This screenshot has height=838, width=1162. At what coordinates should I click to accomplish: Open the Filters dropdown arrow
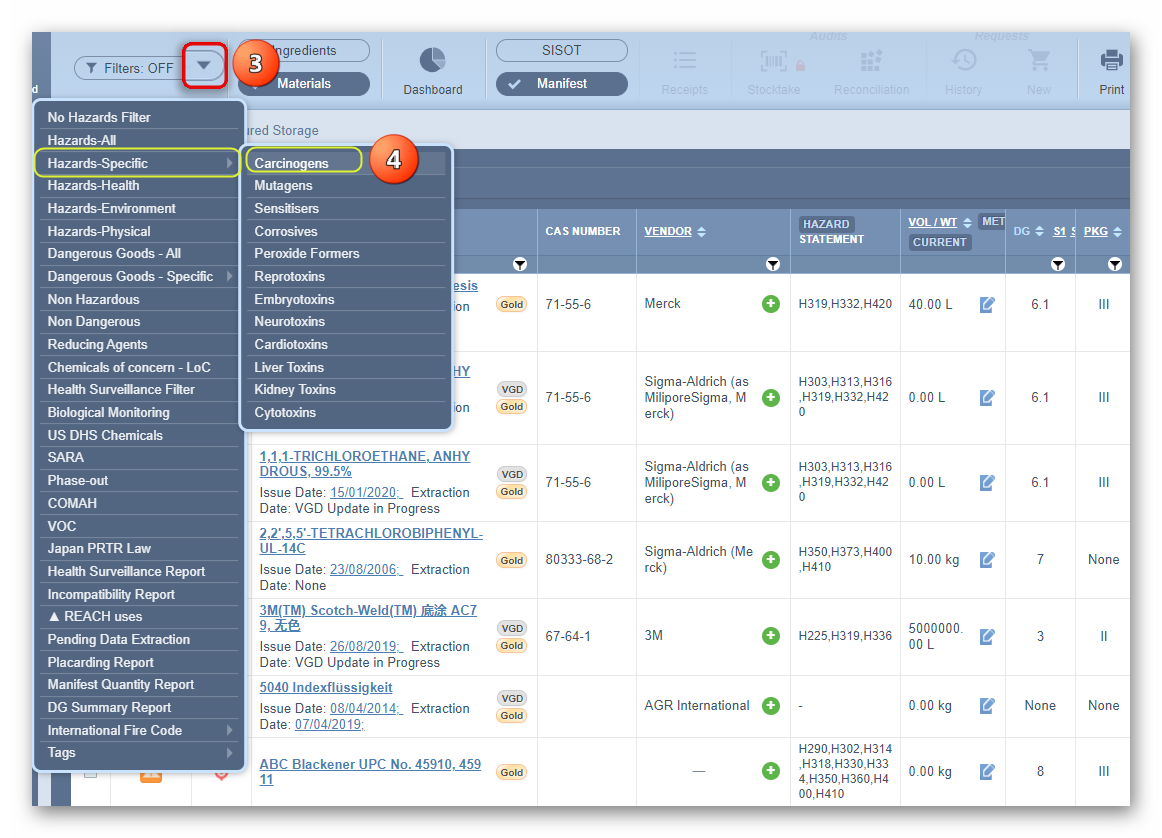click(x=204, y=66)
